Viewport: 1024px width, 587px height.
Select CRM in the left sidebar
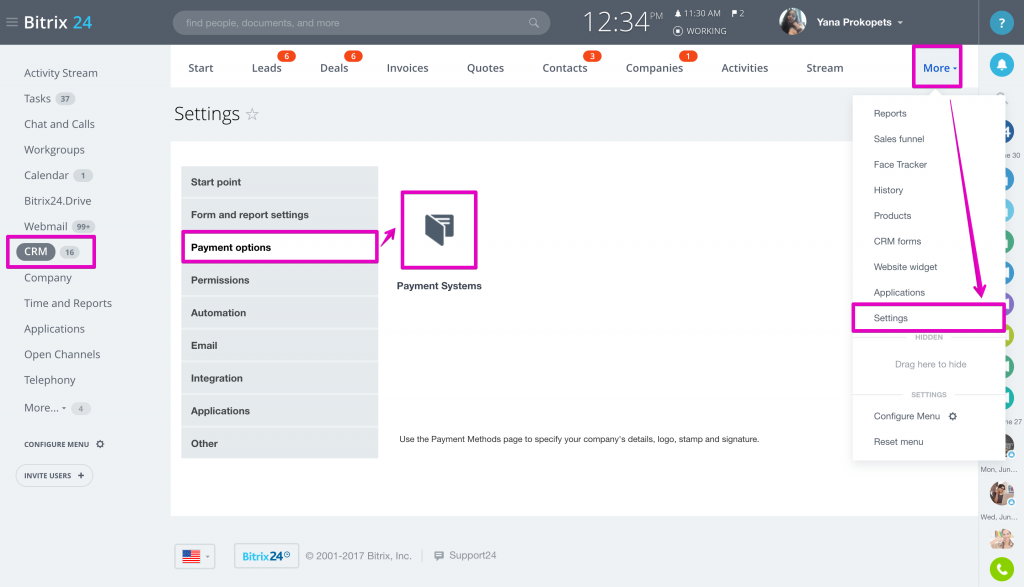[36, 251]
